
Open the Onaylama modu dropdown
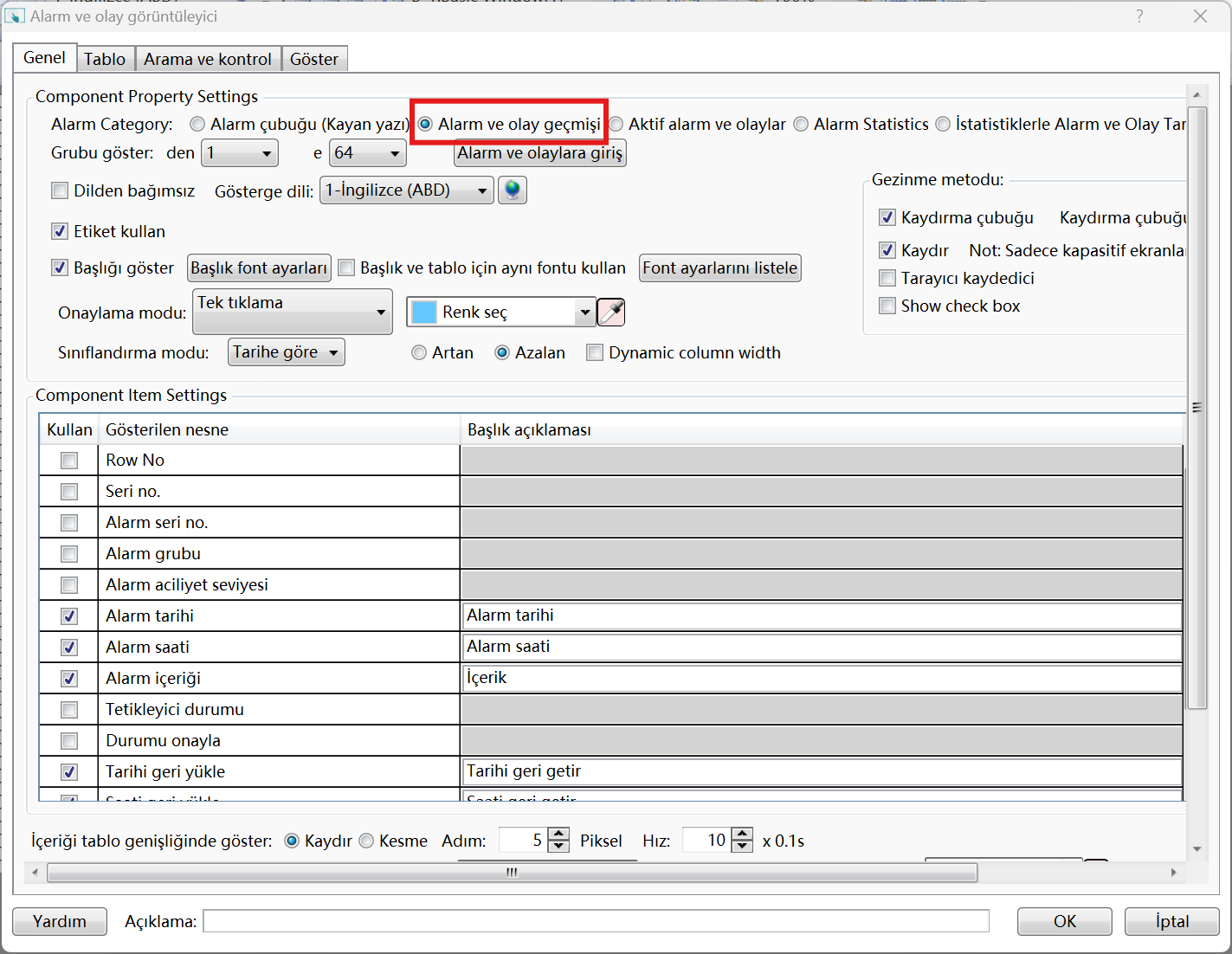click(293, 312)
